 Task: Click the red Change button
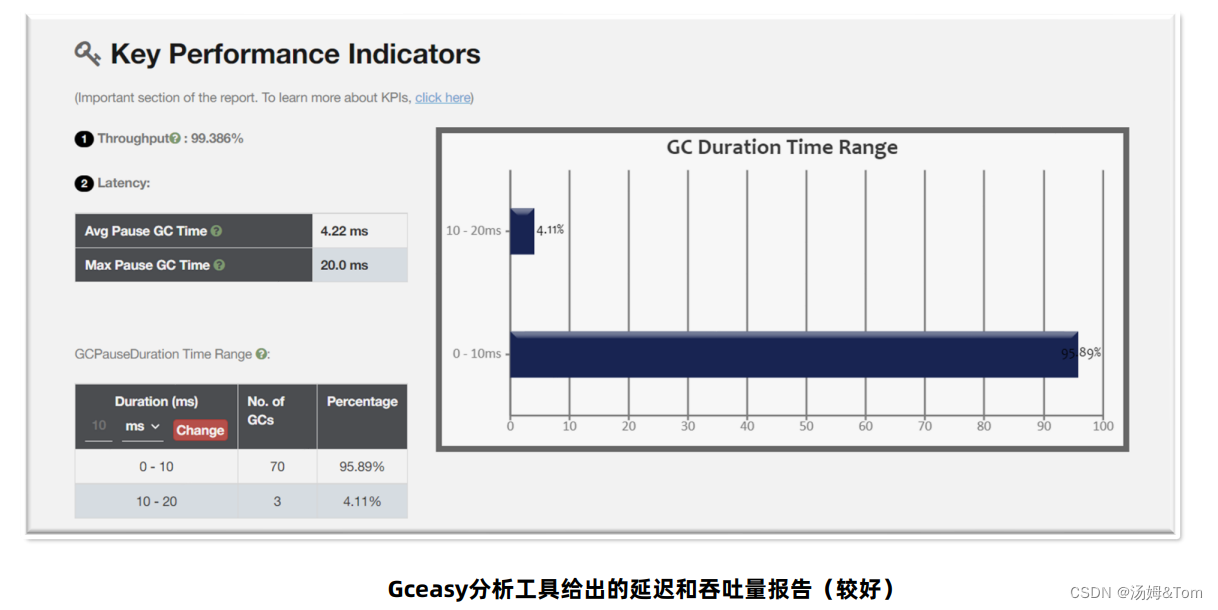point(200,430)
